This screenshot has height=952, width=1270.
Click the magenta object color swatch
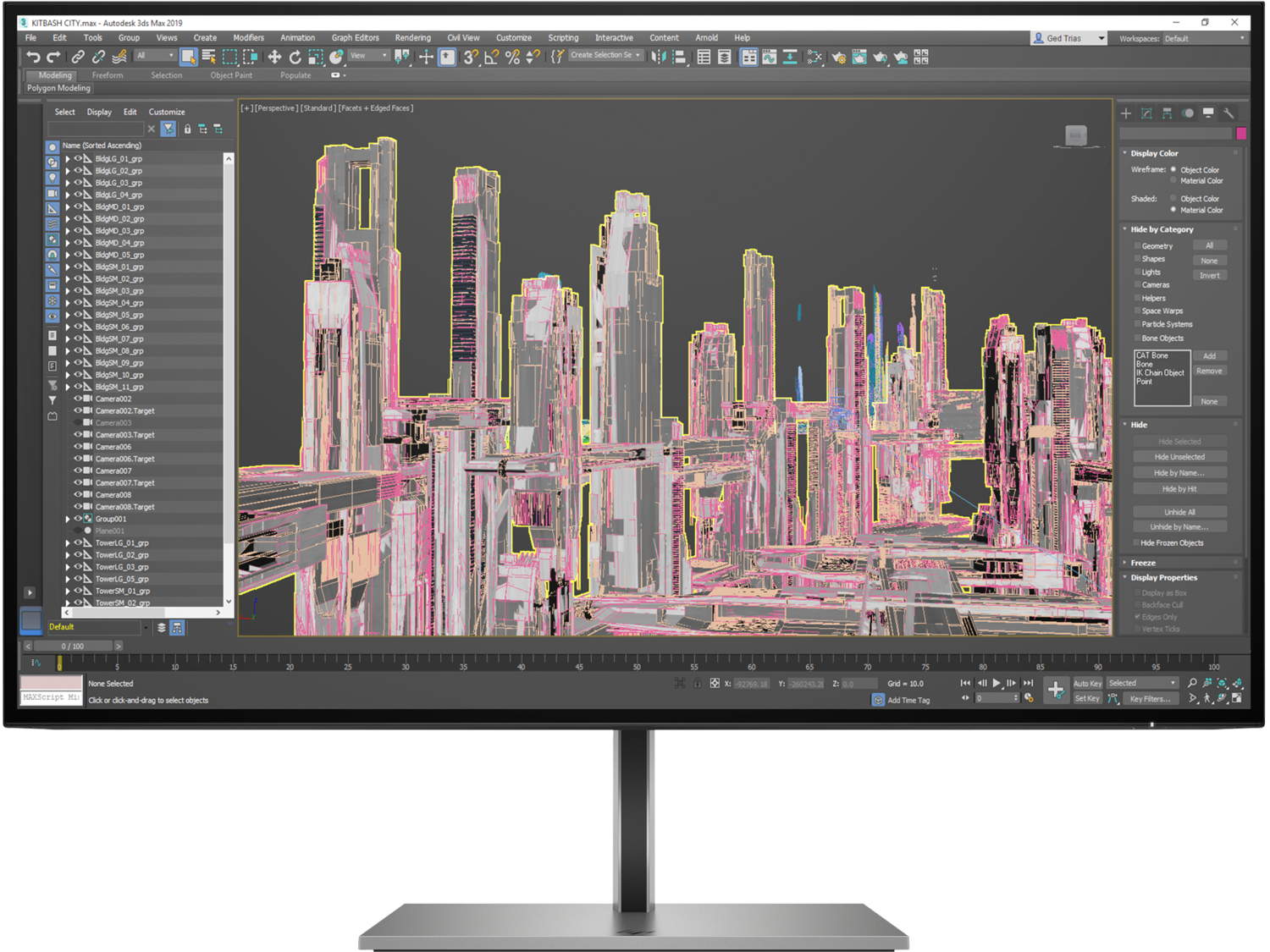tap(1241, 134)
